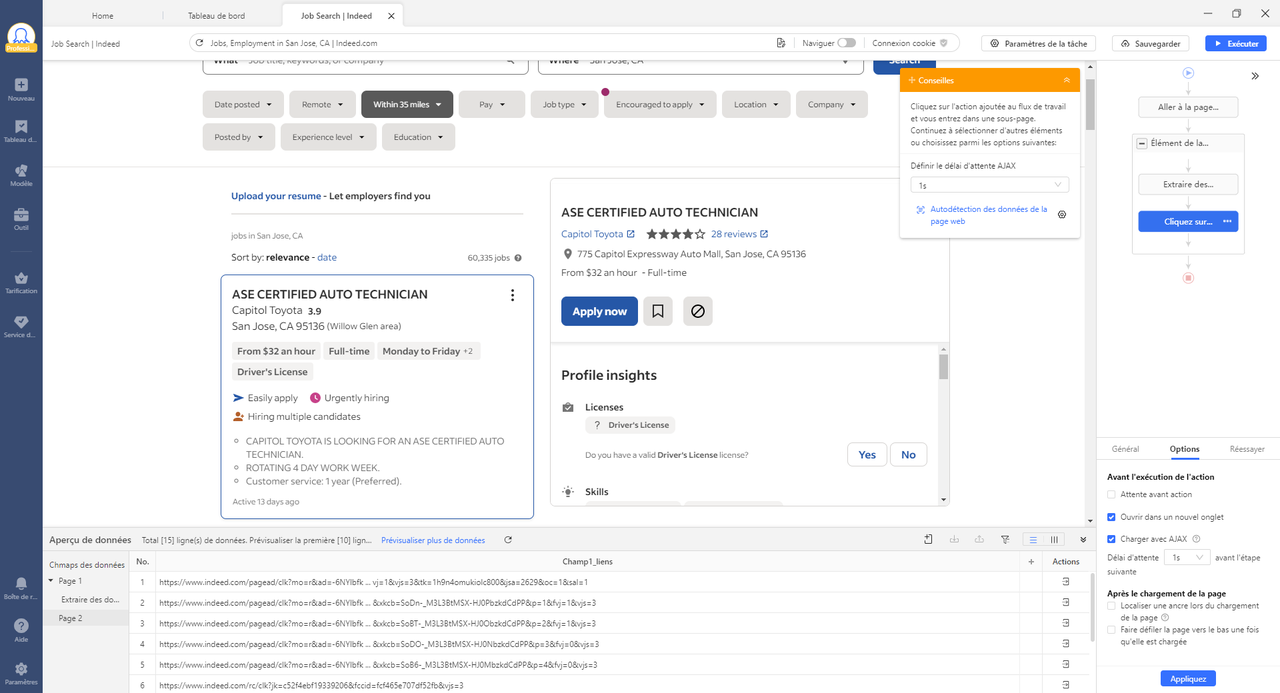Click the action icon in row 1

pos(1065,582)
